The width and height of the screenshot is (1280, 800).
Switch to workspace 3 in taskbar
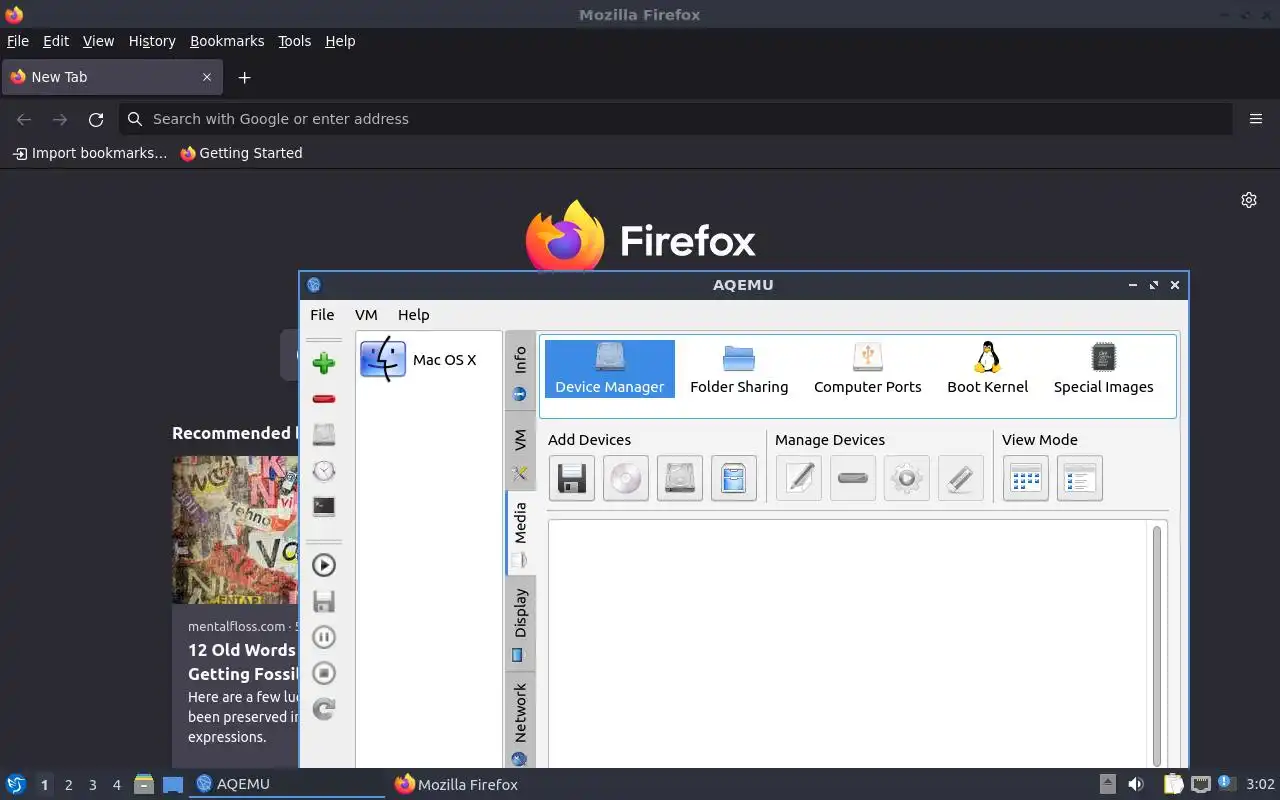click(93, 785)
